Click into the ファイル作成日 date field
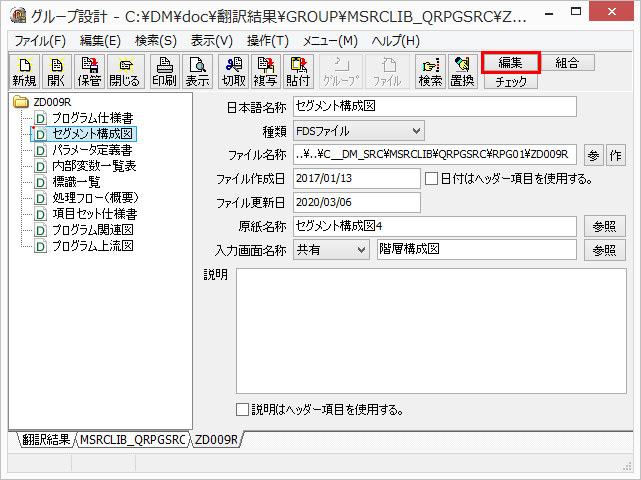This screenshot has height=480, width=641. click(357, 178)
